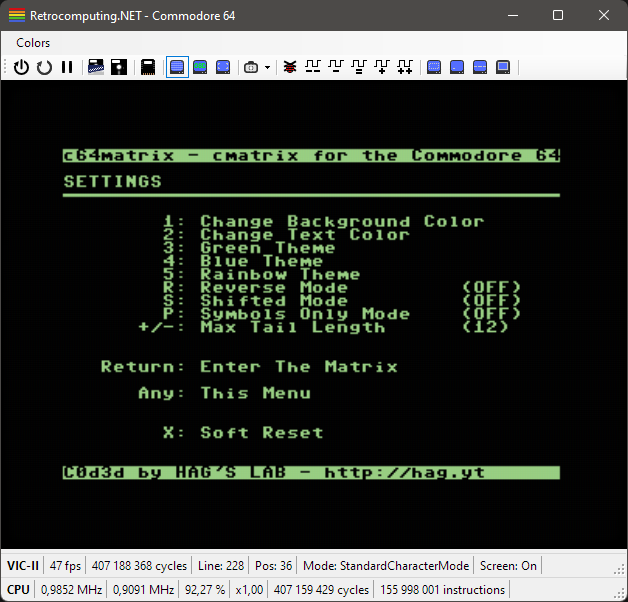Click blue screen icon with bottom-left dash
This screenshot has width=628, height=602.
click(x=457, y=67)
